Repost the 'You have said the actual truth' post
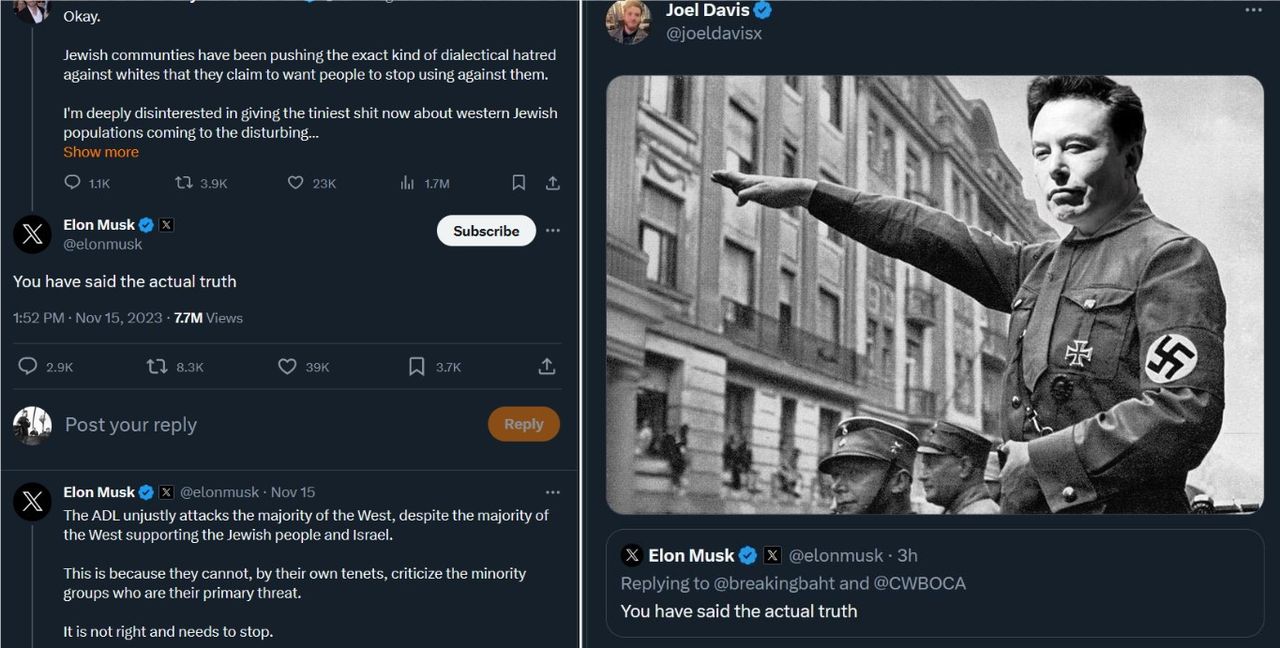Image resolution: width=1280 pixels, height=648 pixels. coord(157,367)
